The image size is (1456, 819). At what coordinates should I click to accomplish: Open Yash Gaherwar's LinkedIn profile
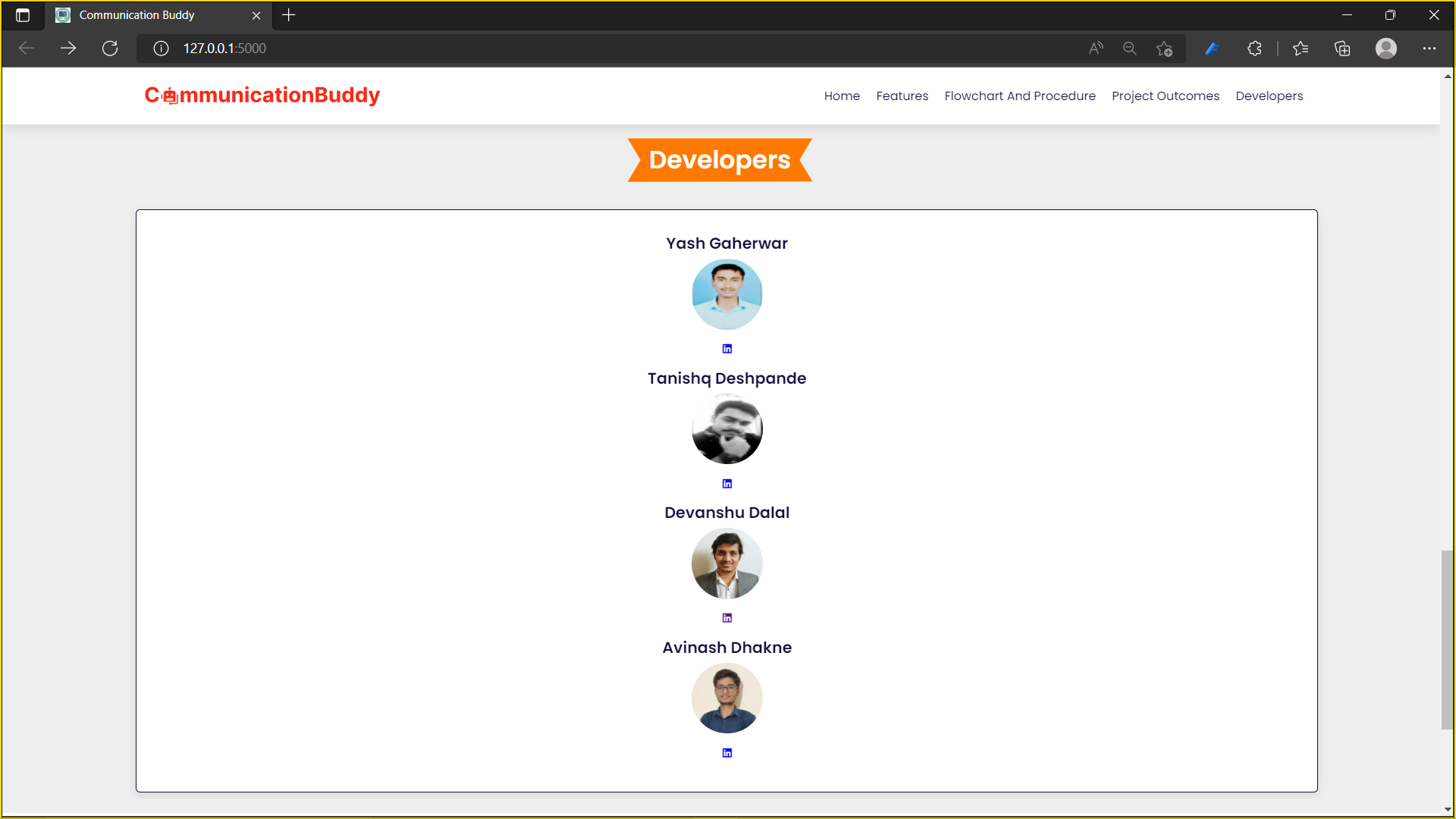click(x=726, y=349)
